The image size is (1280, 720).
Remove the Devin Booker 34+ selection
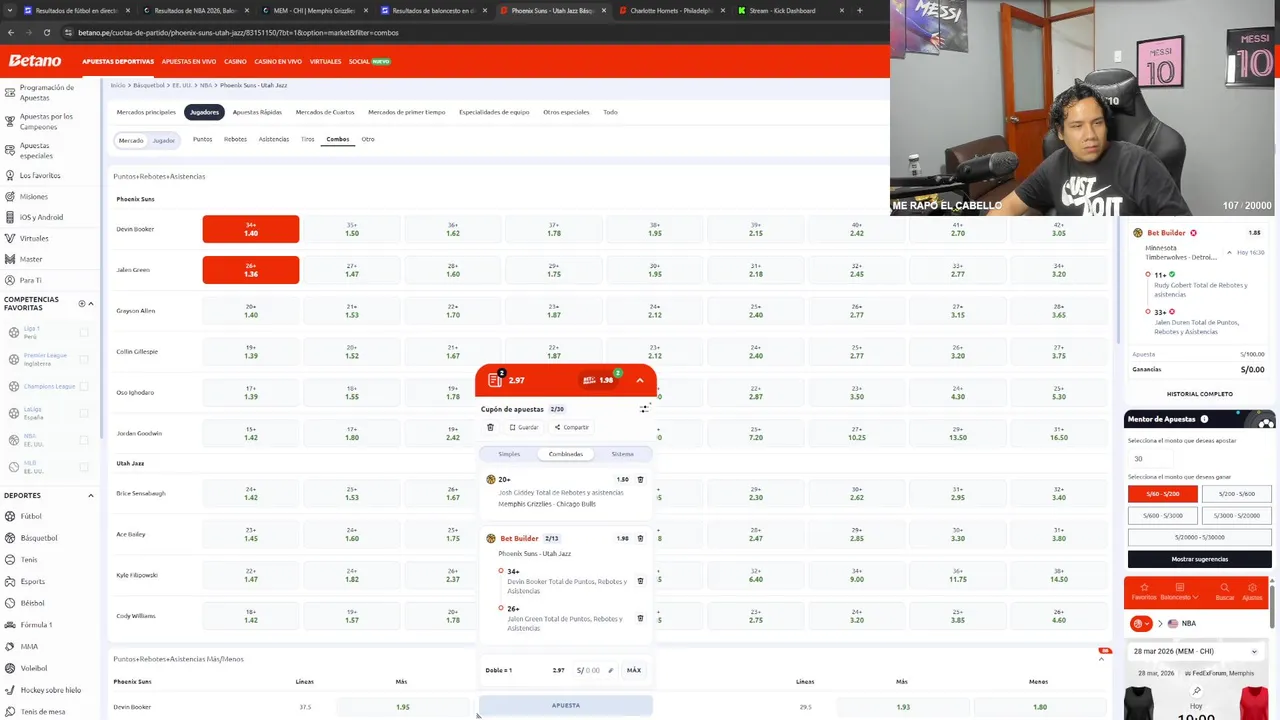click(641, 581)
